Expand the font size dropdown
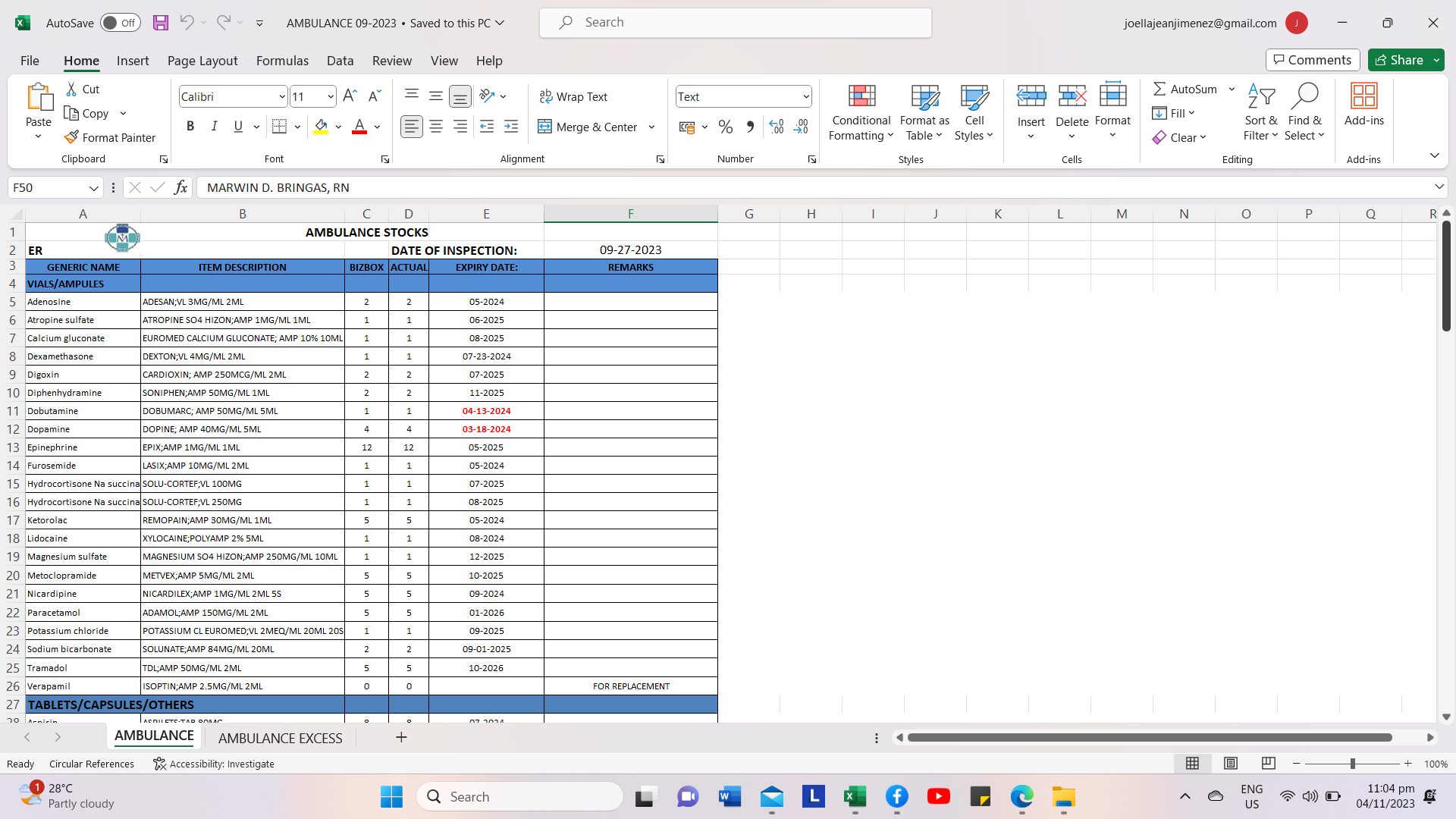 (x=331, y=96)
